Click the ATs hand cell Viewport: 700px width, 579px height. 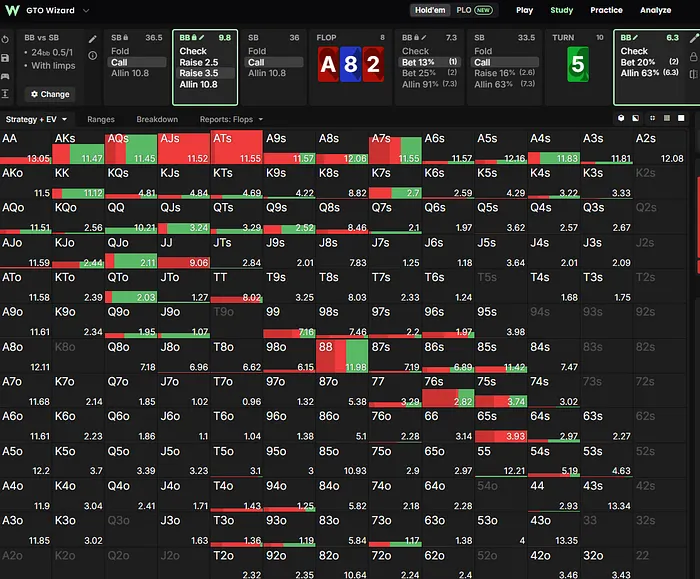(237, 147)
